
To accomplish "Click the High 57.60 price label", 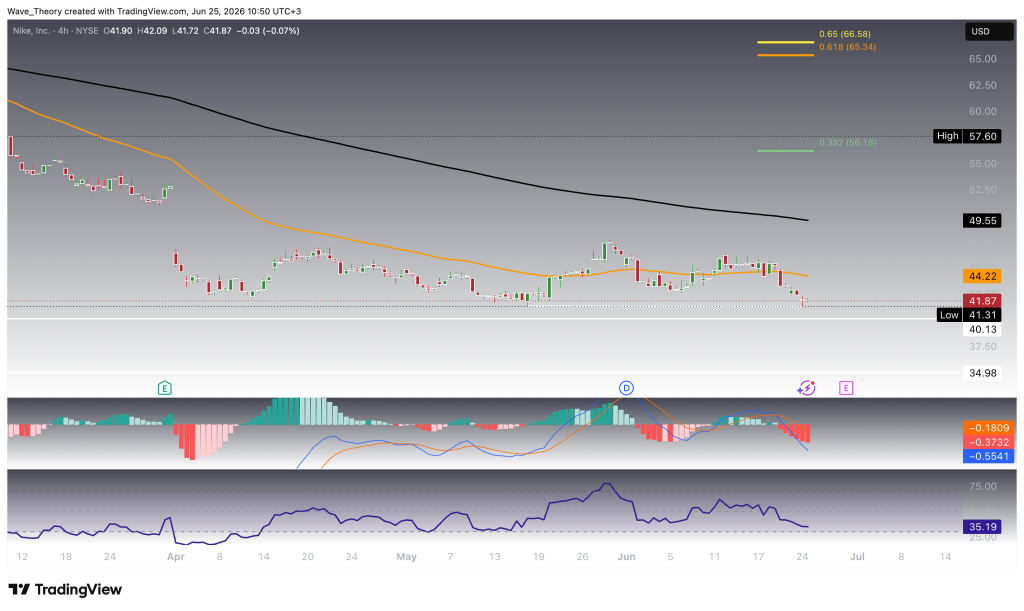I will tap(967, 136).
